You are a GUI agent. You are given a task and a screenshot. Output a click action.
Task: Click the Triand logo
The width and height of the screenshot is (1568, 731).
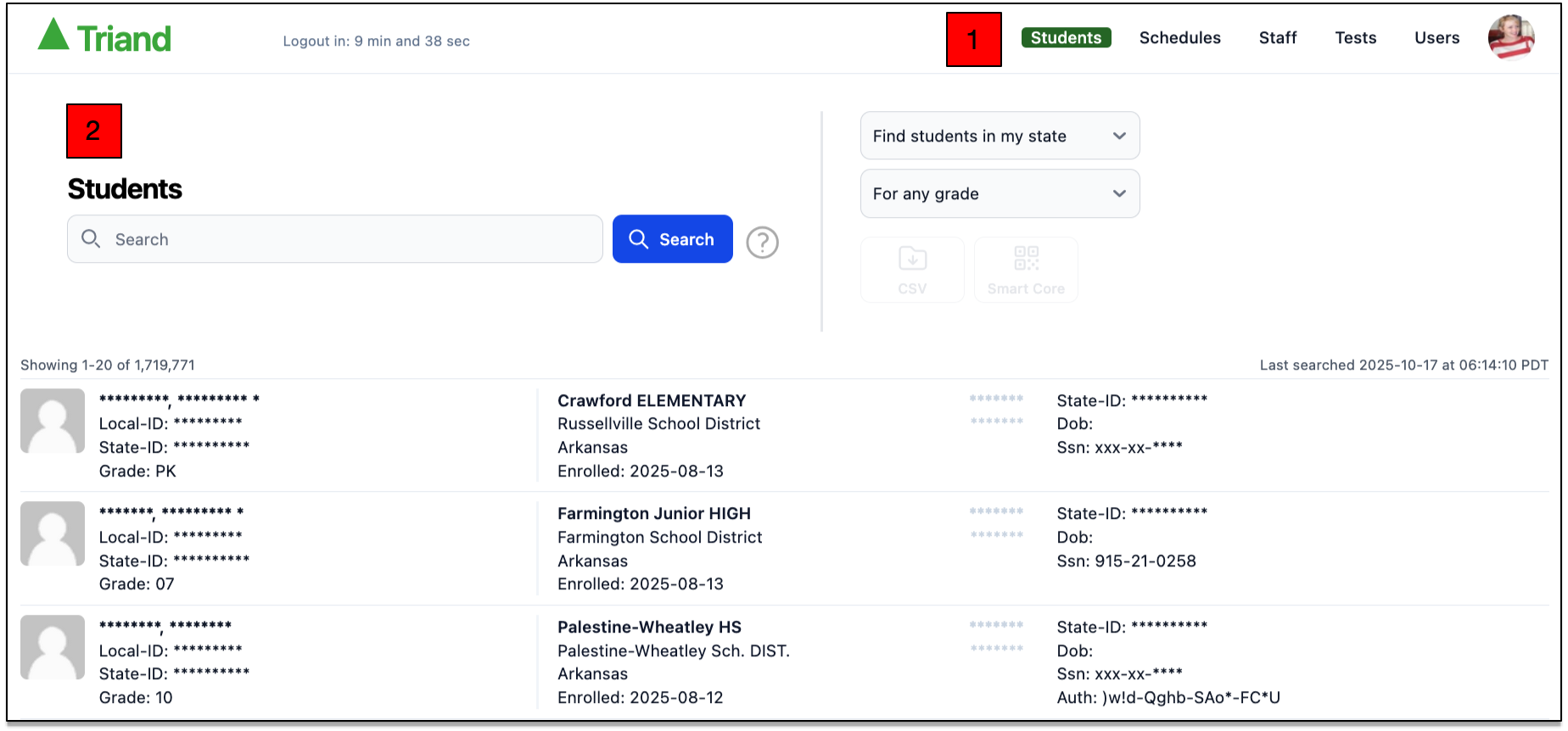104,37
